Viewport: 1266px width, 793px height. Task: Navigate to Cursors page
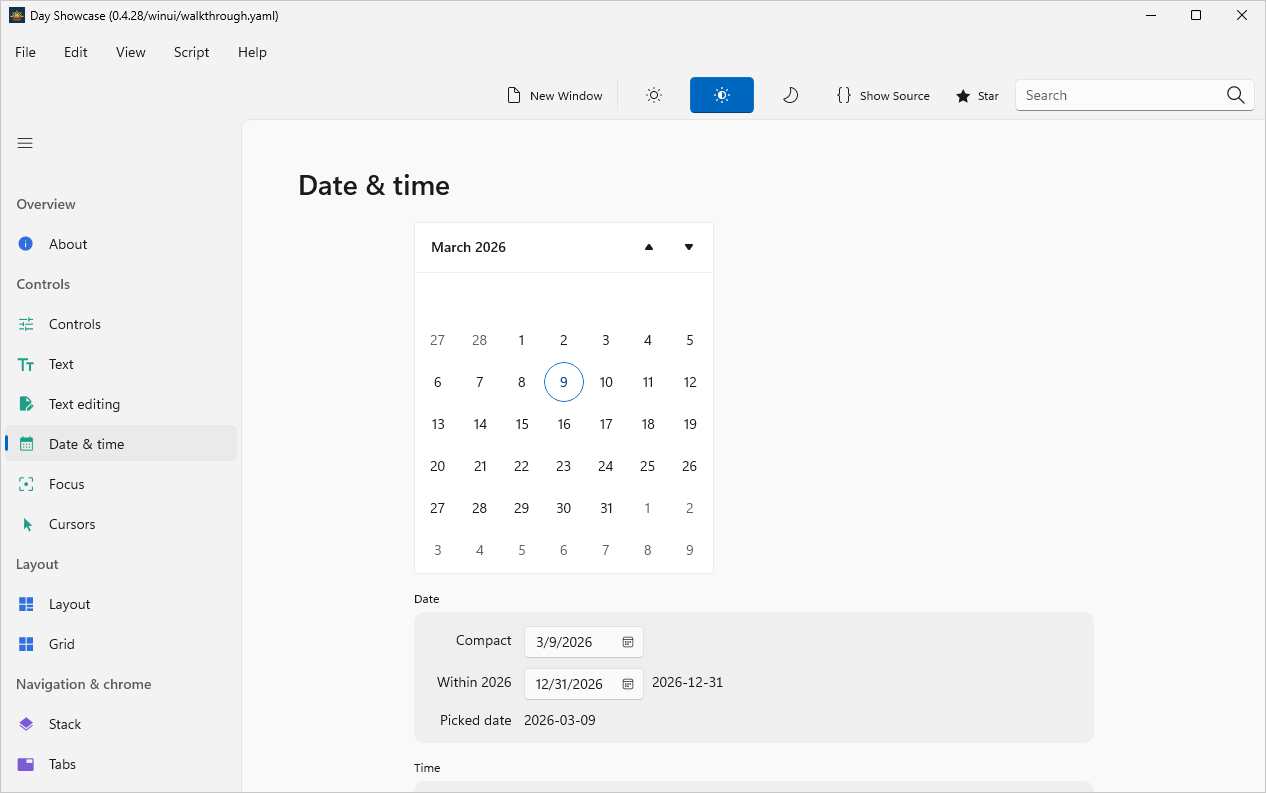[x=121, y=524]
